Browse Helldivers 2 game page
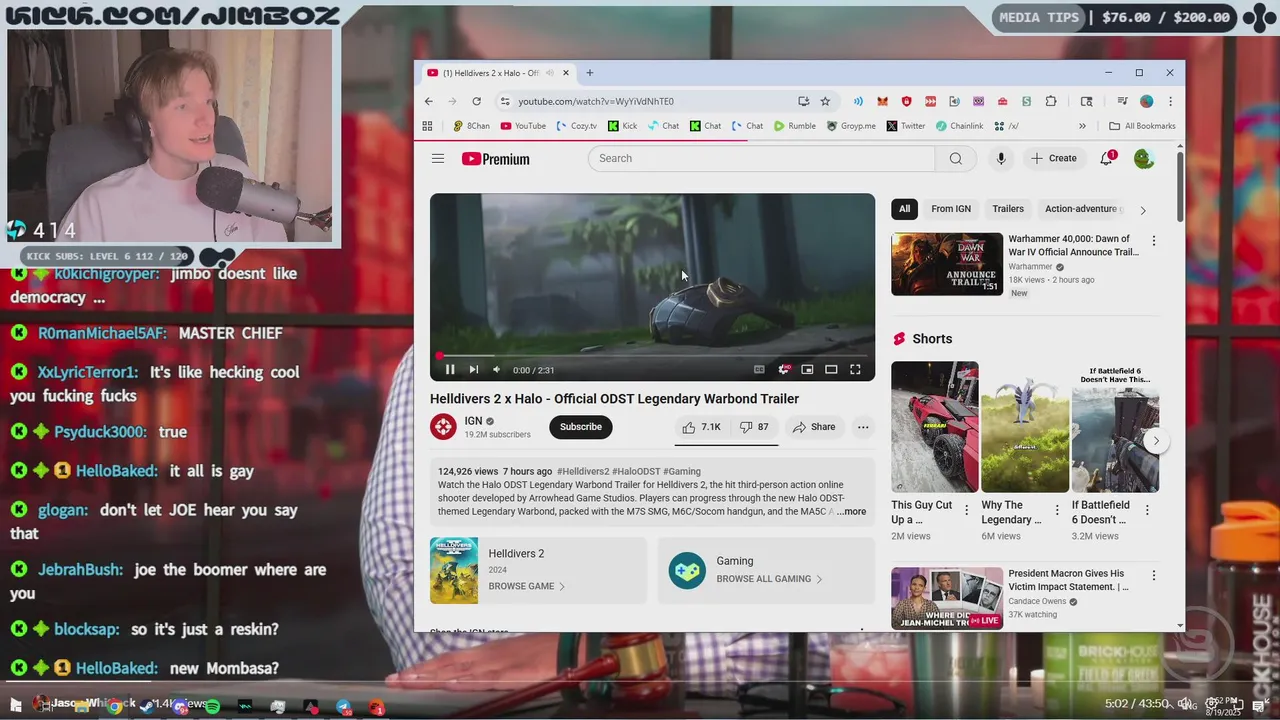The image size is (1280, 720). [527, 586]
